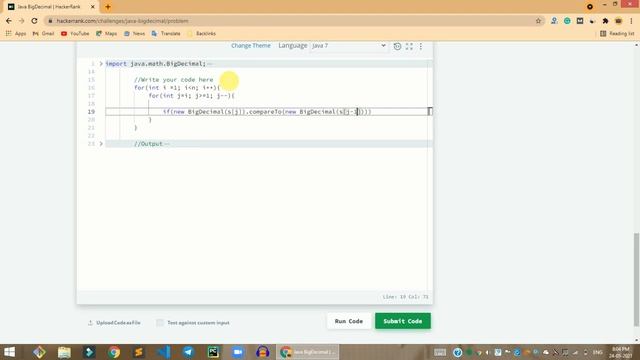Bookmark this page with the star icon
640x360 pixels.
tap(538, 21)
